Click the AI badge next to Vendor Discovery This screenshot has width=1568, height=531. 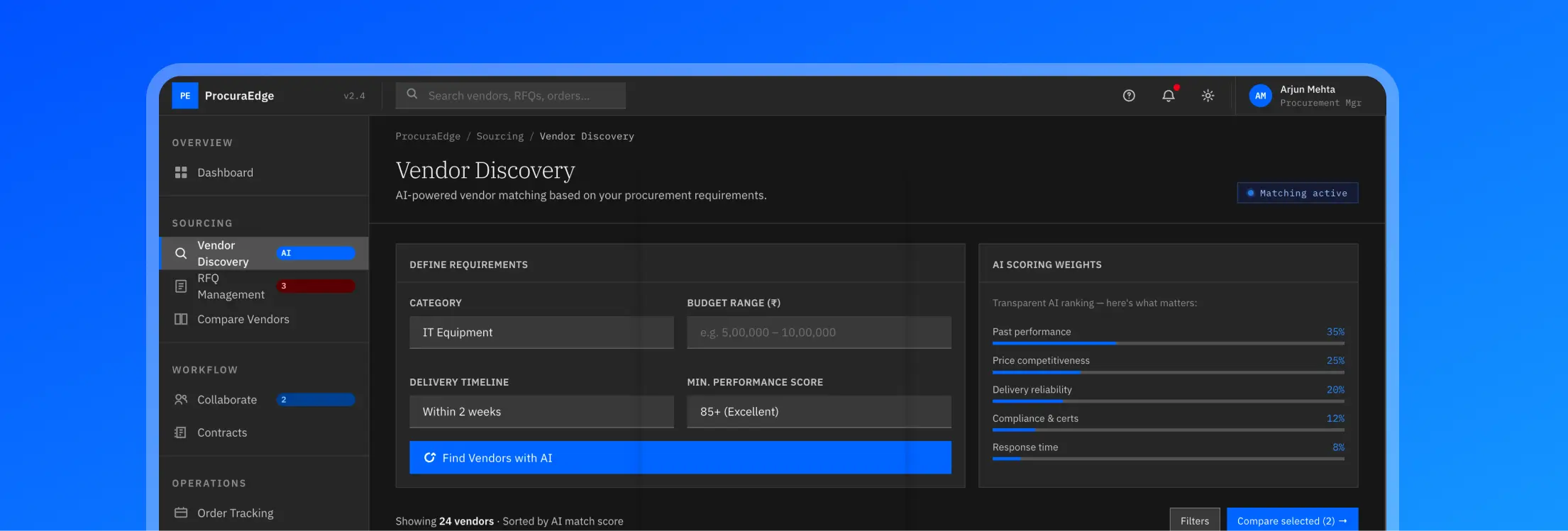[x=316, y=253]
